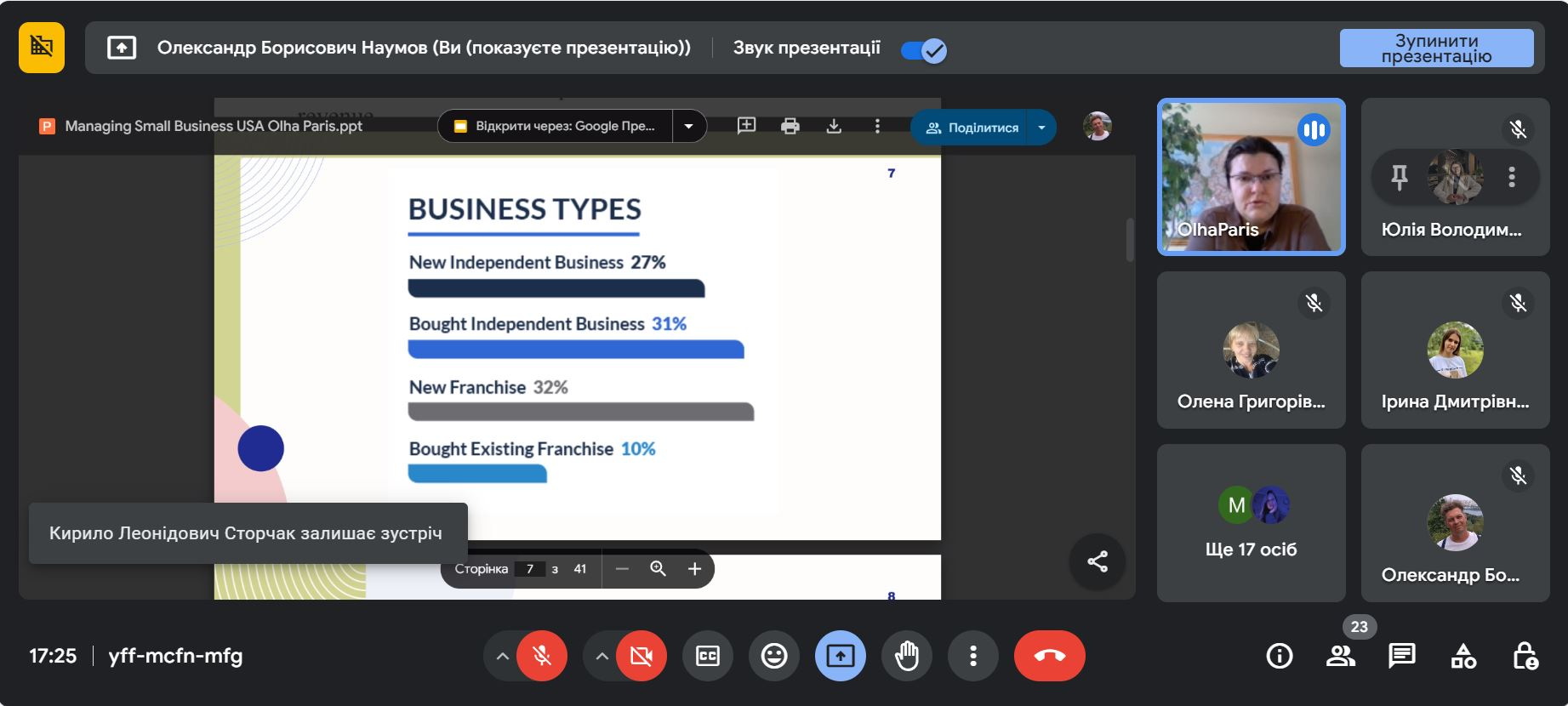Turn on closed captions
Viewport: 1568px width, 706px height.
tap(707, 656)
